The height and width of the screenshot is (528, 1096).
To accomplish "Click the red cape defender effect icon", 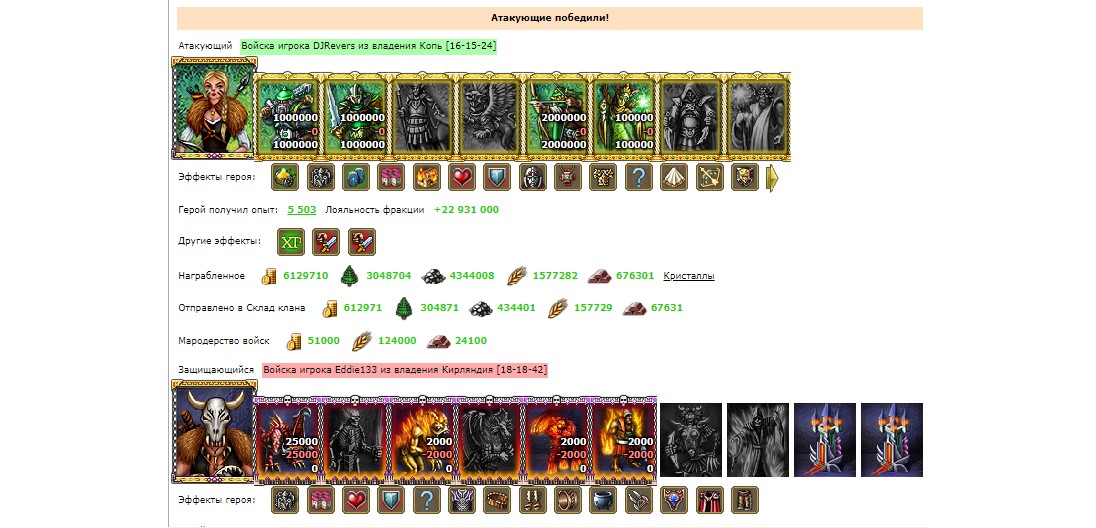I will click(709, 500).
